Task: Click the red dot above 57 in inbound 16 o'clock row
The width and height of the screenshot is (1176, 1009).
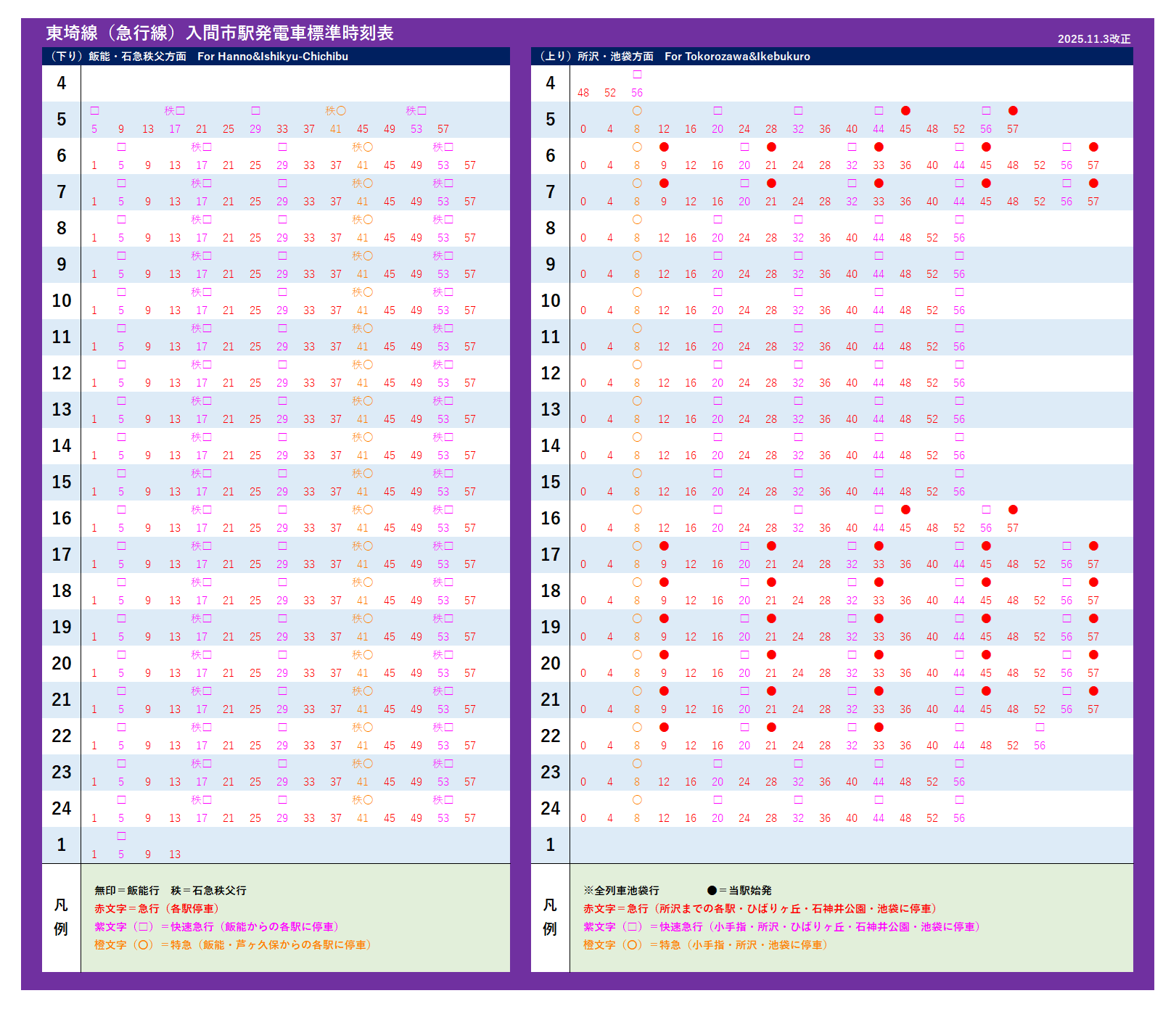Action: click(x=1013, y=509)
